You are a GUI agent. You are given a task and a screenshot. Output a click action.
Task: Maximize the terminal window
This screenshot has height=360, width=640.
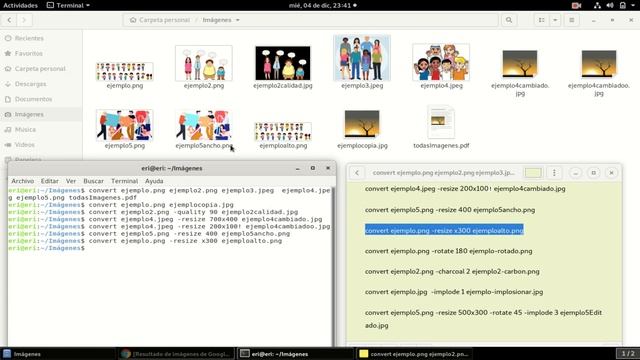click(x=313, y=168)
